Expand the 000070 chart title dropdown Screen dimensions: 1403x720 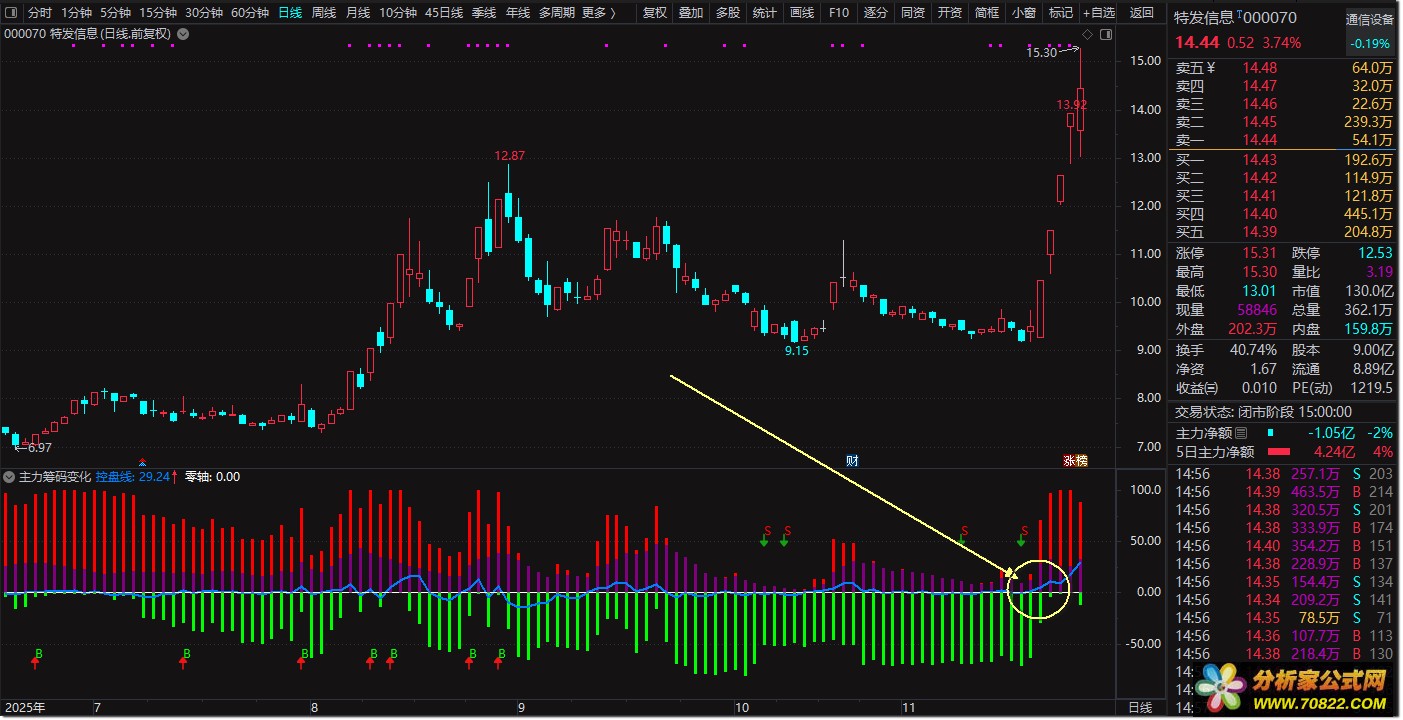(x=185, y=33)
